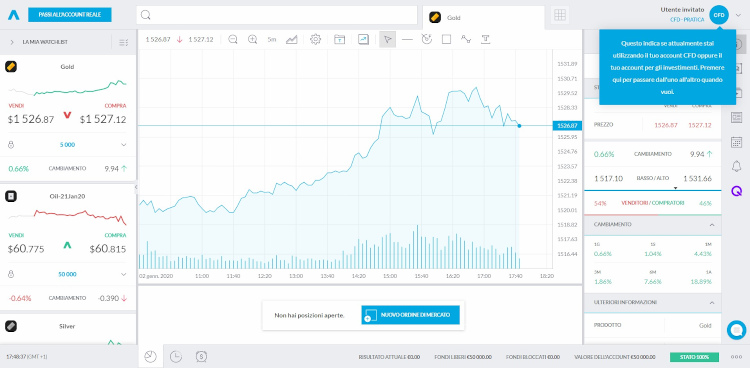
Task: Click NUOVO ORDINE DI MERCATO button
Action: (410, 315)
